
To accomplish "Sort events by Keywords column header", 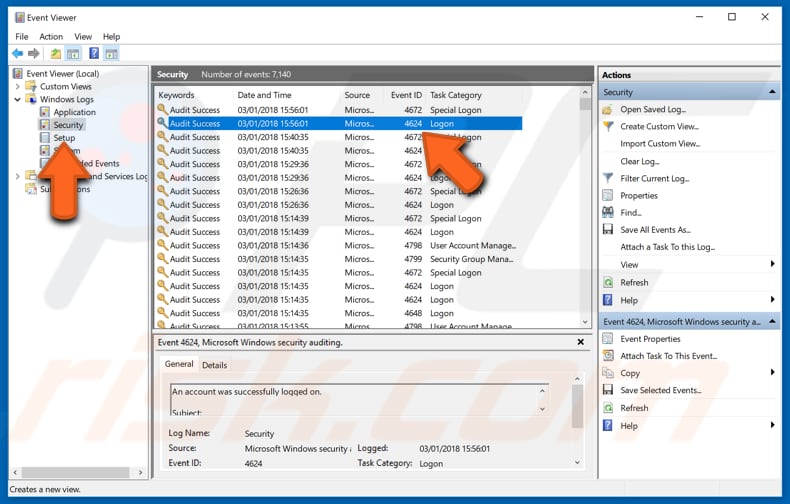I will click(x=176, y=95).
